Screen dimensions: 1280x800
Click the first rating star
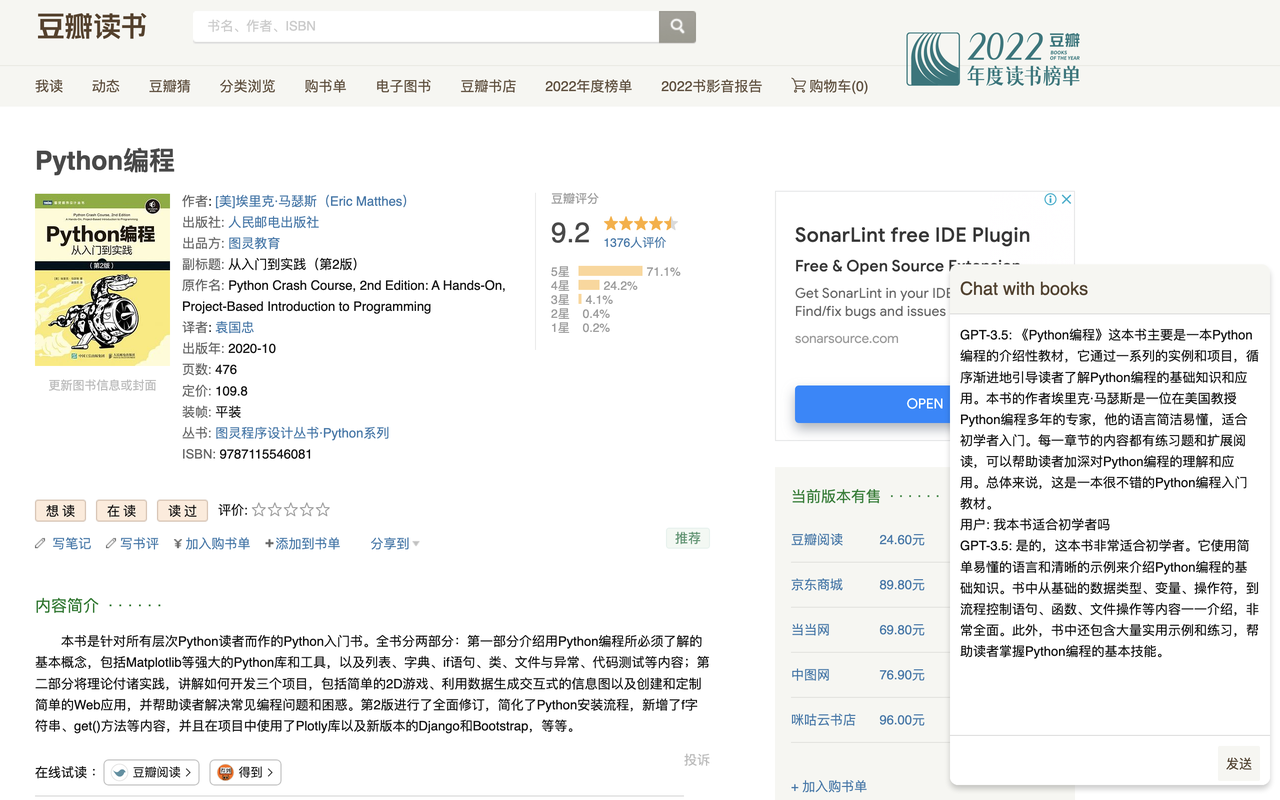259,510
